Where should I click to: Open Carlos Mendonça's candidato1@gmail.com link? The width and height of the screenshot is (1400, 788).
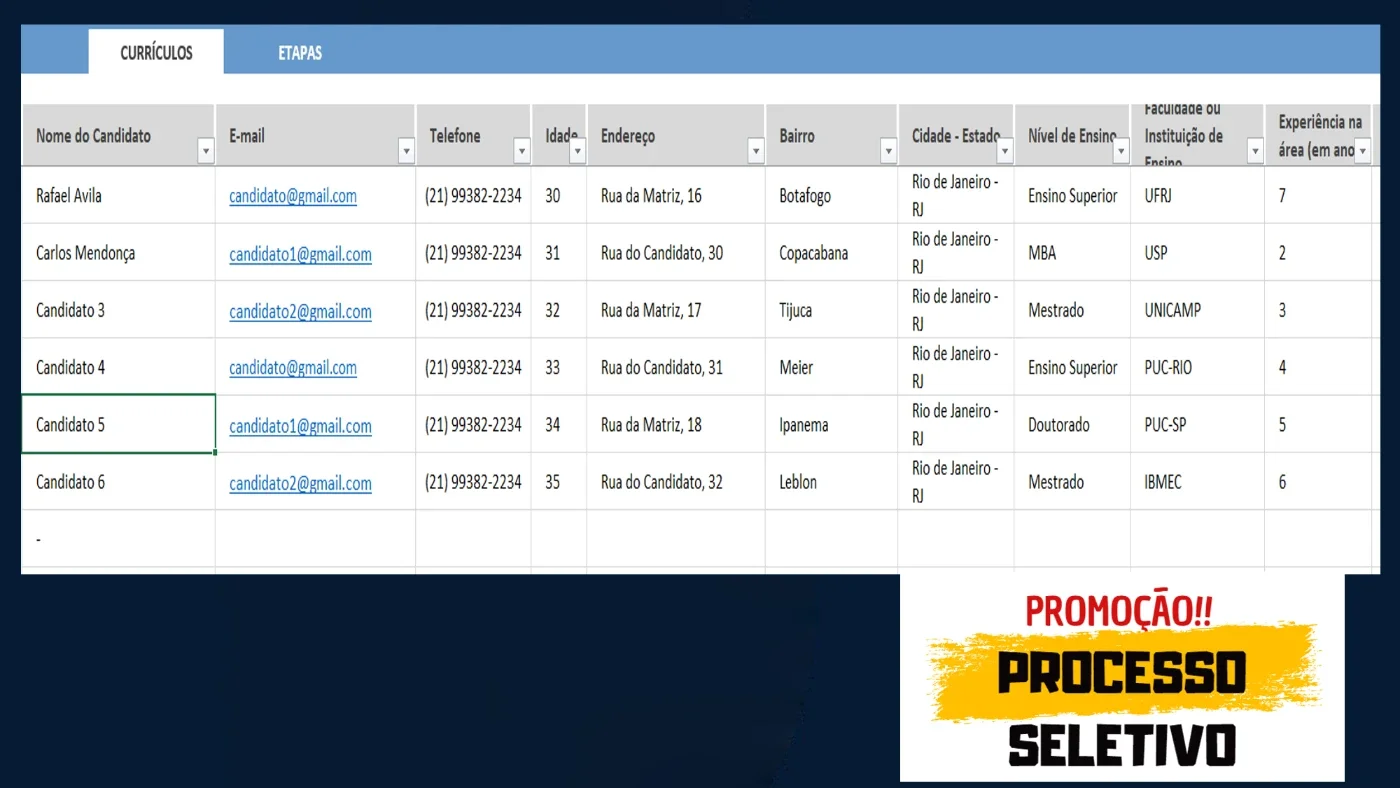click(300, 254)
